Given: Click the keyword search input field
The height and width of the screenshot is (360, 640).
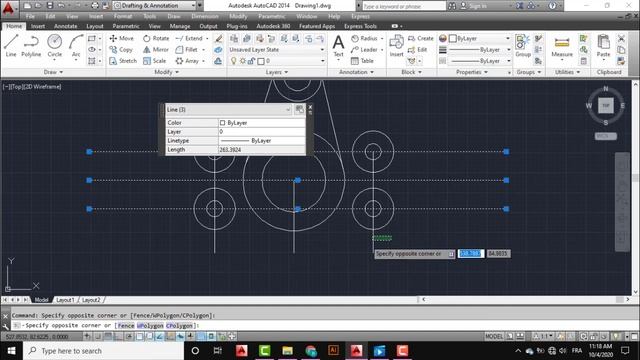Looking at the screenshot, I should pos(404,6).
